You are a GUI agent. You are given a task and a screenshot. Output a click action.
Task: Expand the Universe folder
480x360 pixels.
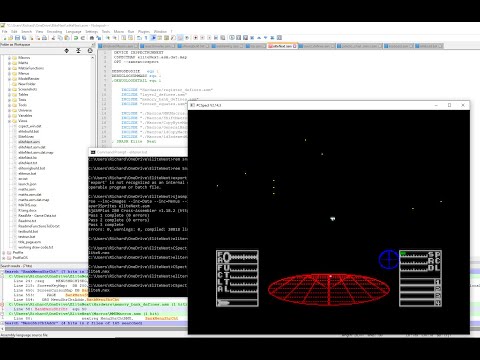coord(9,110)
